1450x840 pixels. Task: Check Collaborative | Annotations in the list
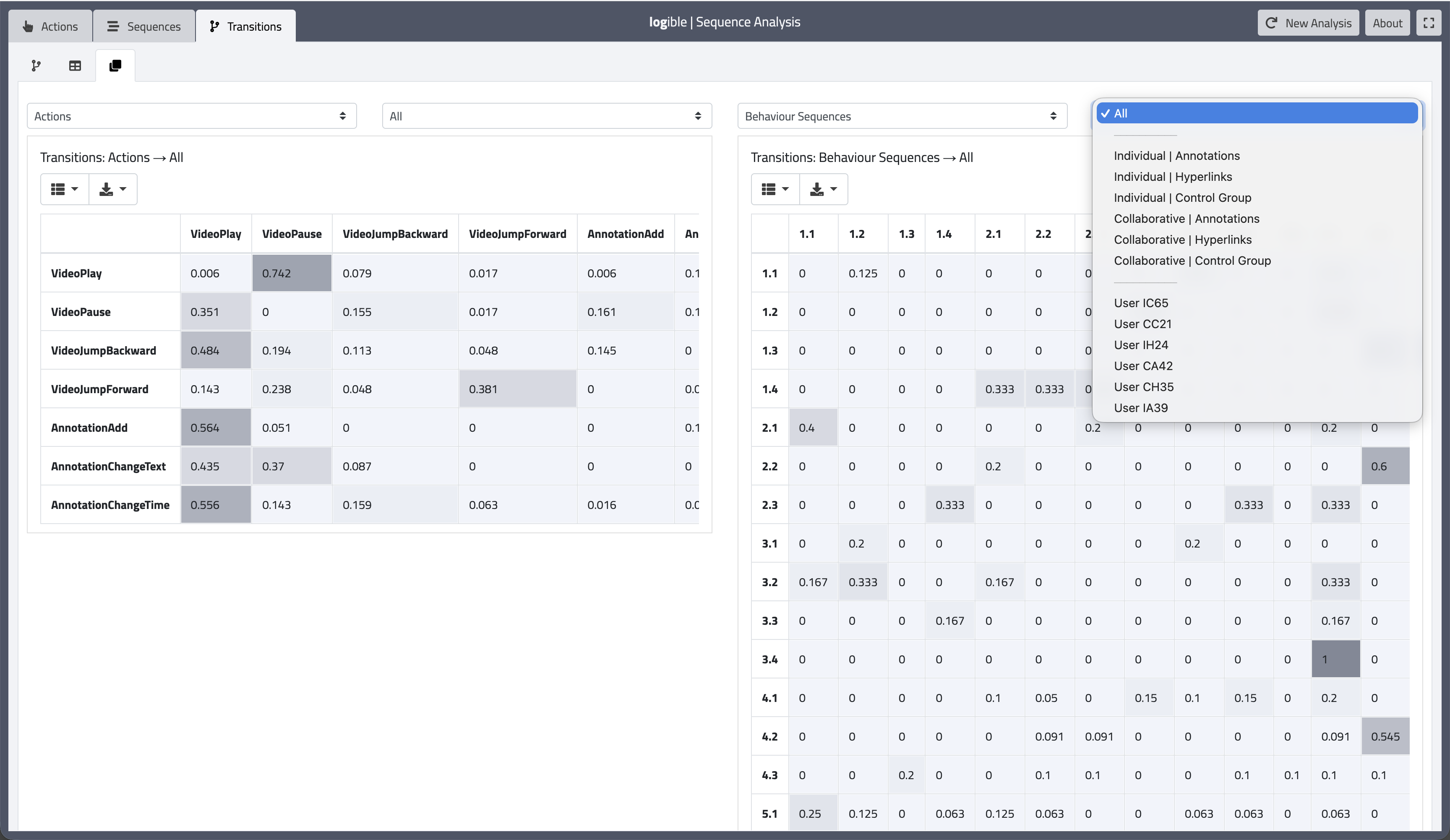1187,219
